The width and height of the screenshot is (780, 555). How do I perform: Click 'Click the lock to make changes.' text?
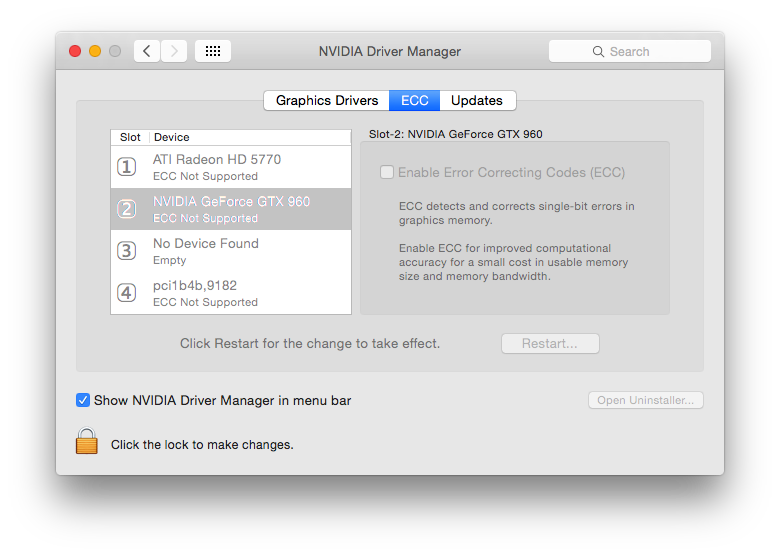(x=202, y=445)
